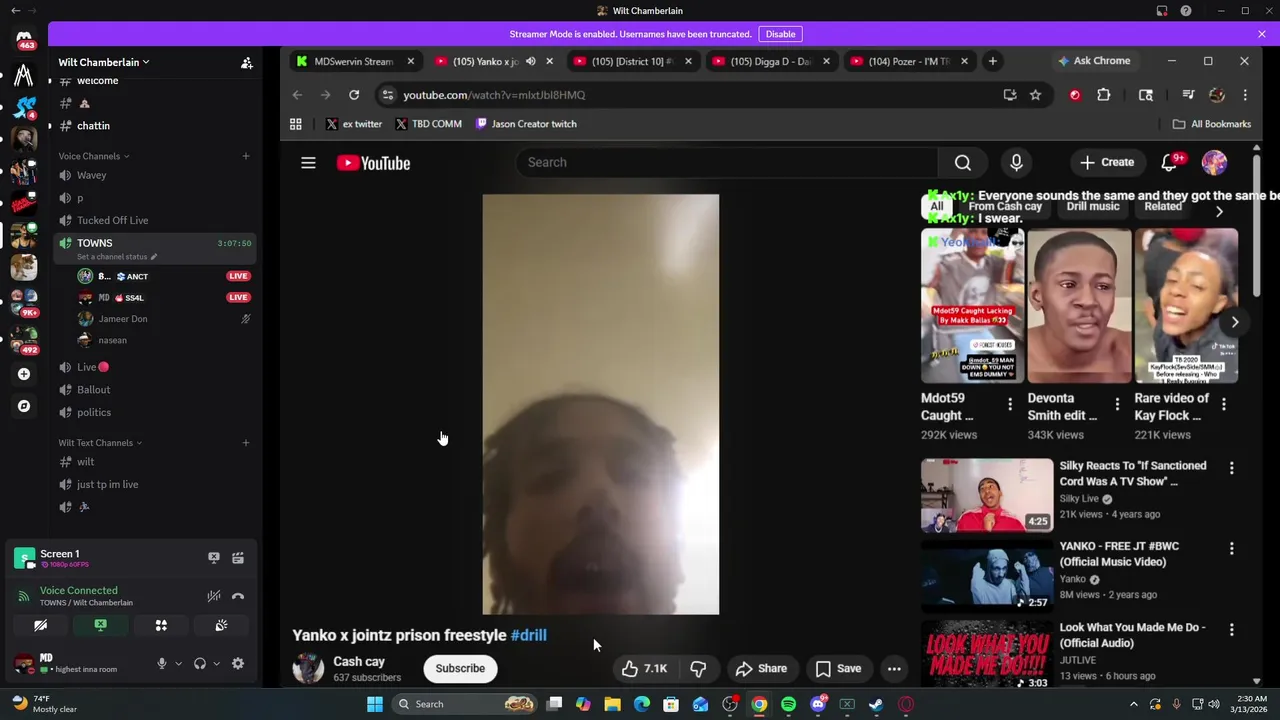Dislike the video thumbs down
The image size is (1280, 720).
[698, 668]
